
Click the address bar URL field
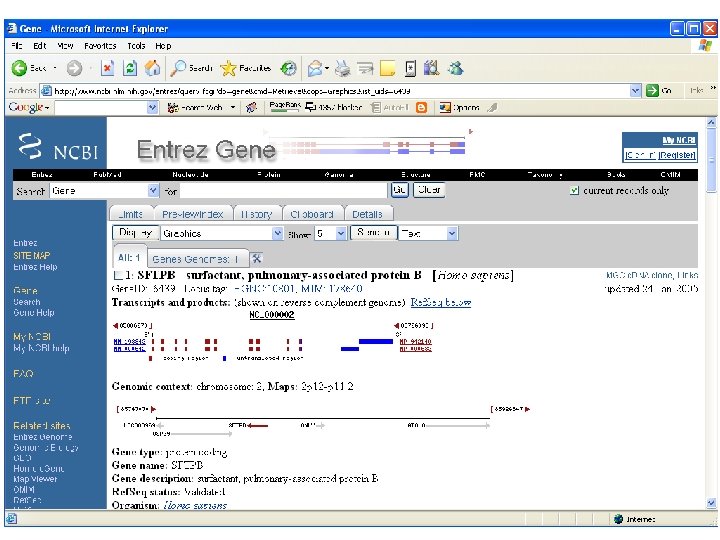coord(335,90)
